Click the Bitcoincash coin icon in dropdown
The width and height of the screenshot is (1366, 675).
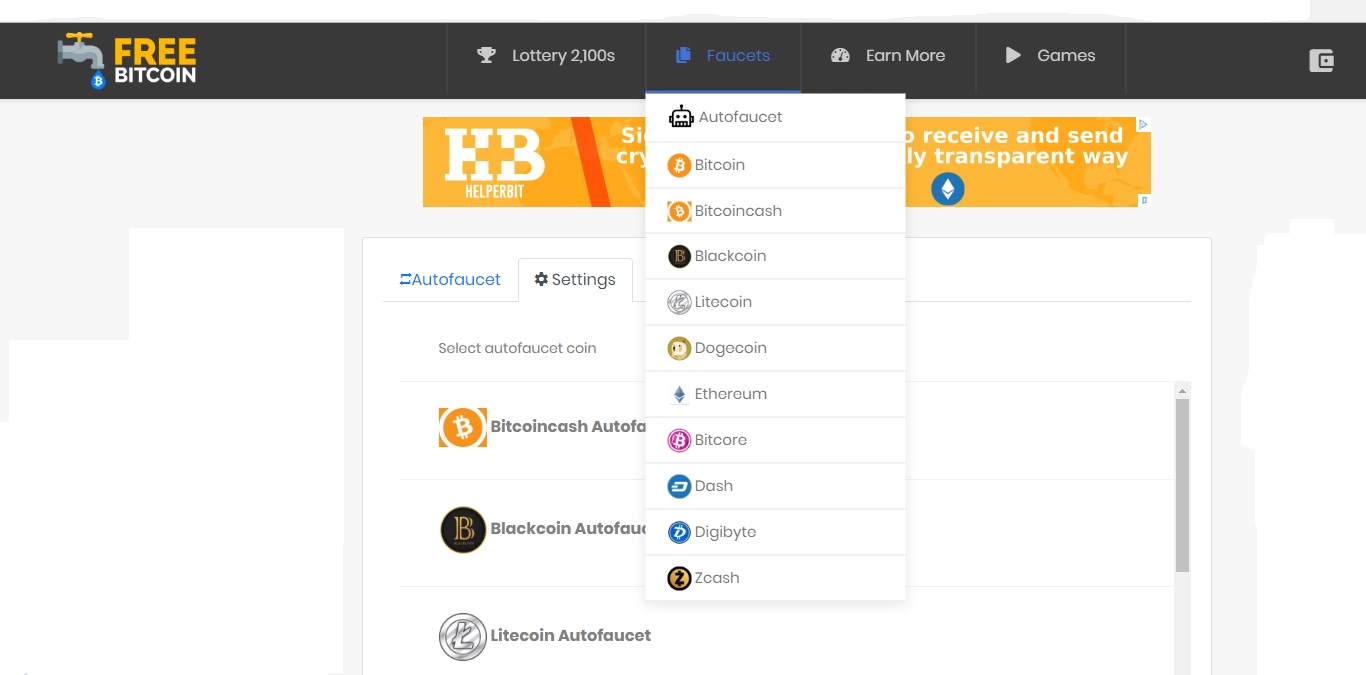[679, 211]
